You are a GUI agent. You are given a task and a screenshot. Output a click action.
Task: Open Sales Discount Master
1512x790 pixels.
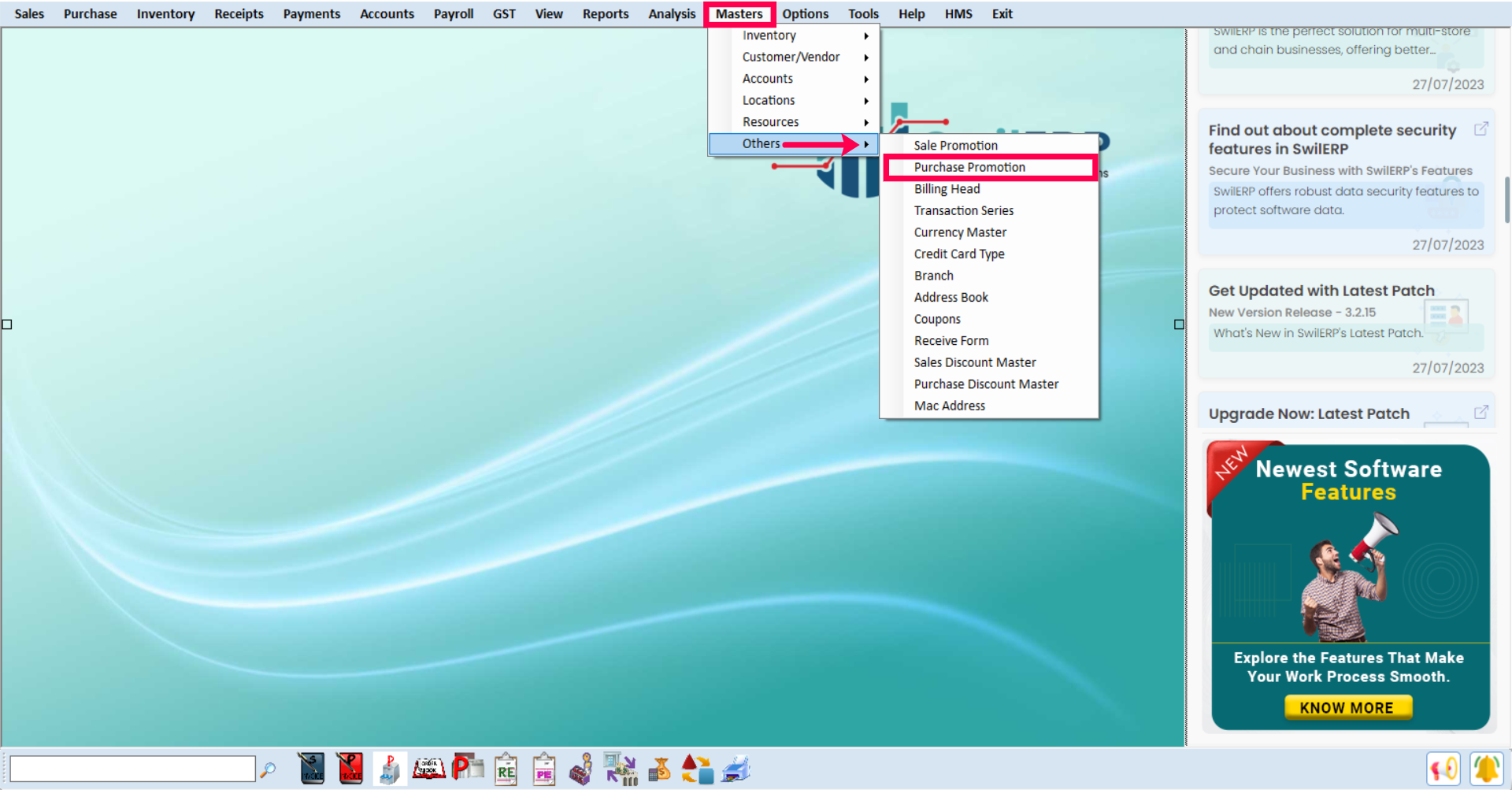(990, 362)
